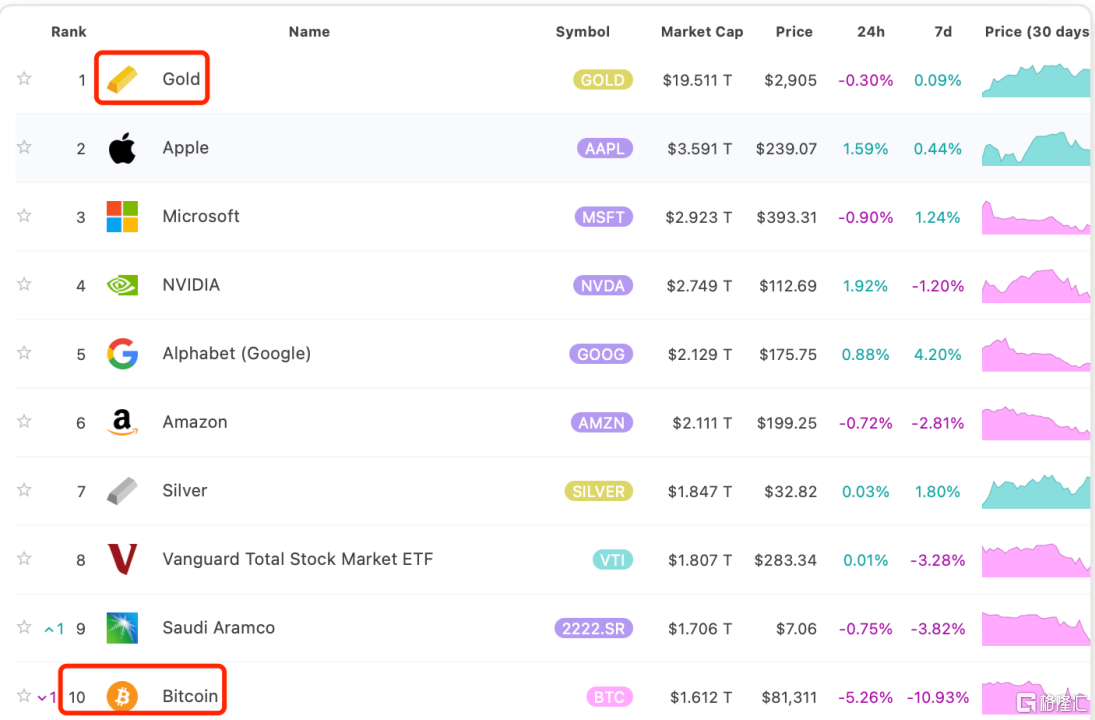This screenshot has height=720, width=1095.
Task: Open Apple 30-day price chart
Action: pyautogui.click(x=1036, y=149)
